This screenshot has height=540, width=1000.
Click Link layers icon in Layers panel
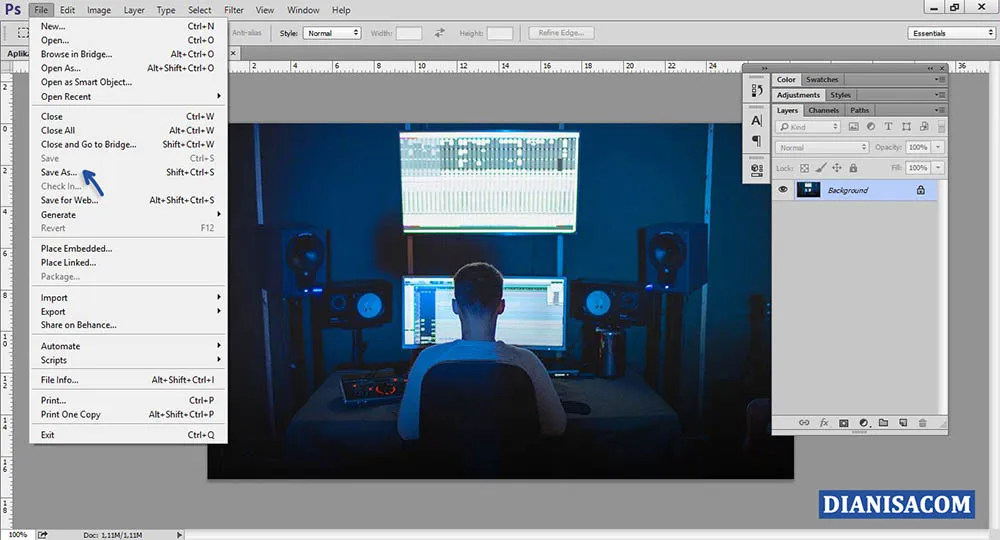click(x=804, y=423)
